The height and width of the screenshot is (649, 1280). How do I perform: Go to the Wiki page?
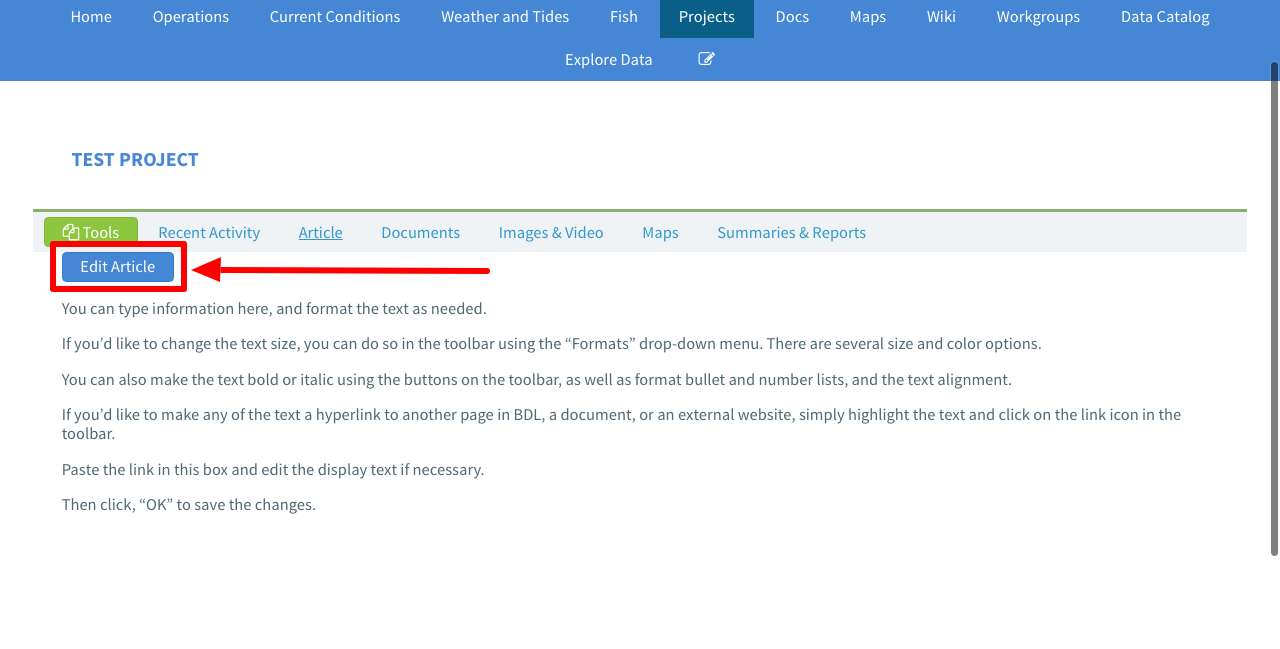[941, 17]
